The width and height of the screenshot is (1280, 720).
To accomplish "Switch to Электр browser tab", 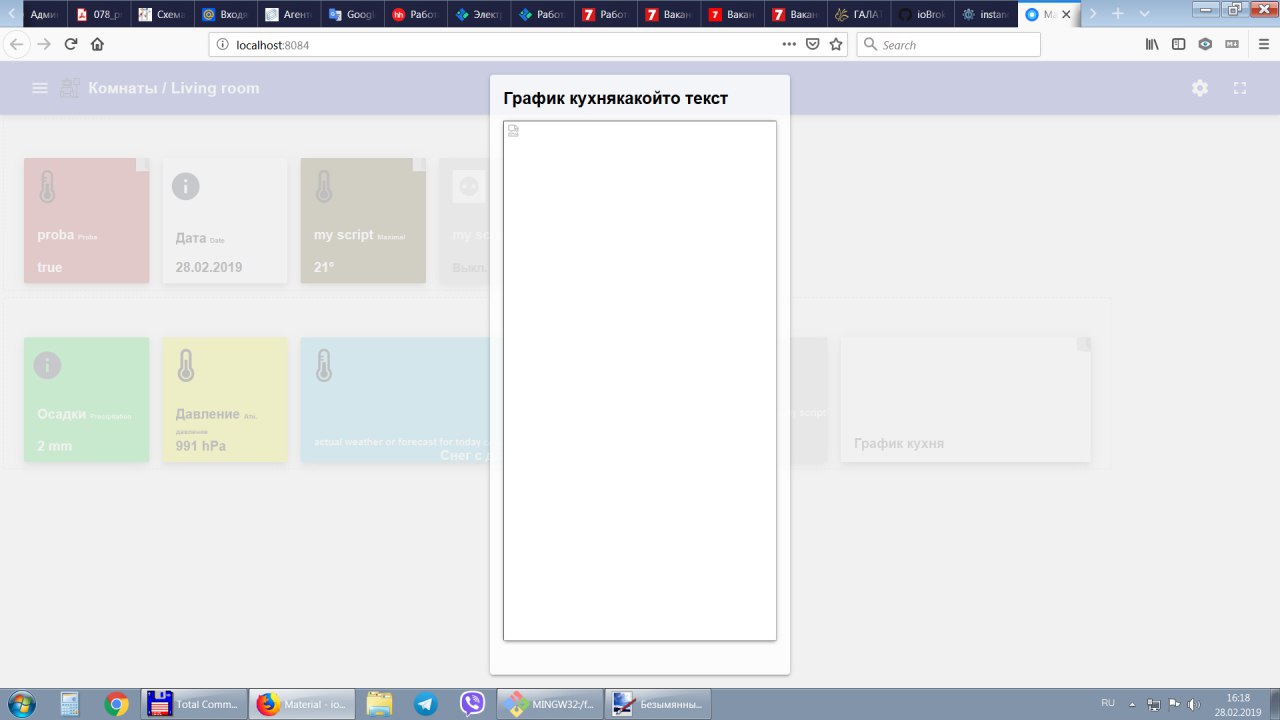I will tap(477, 14).
